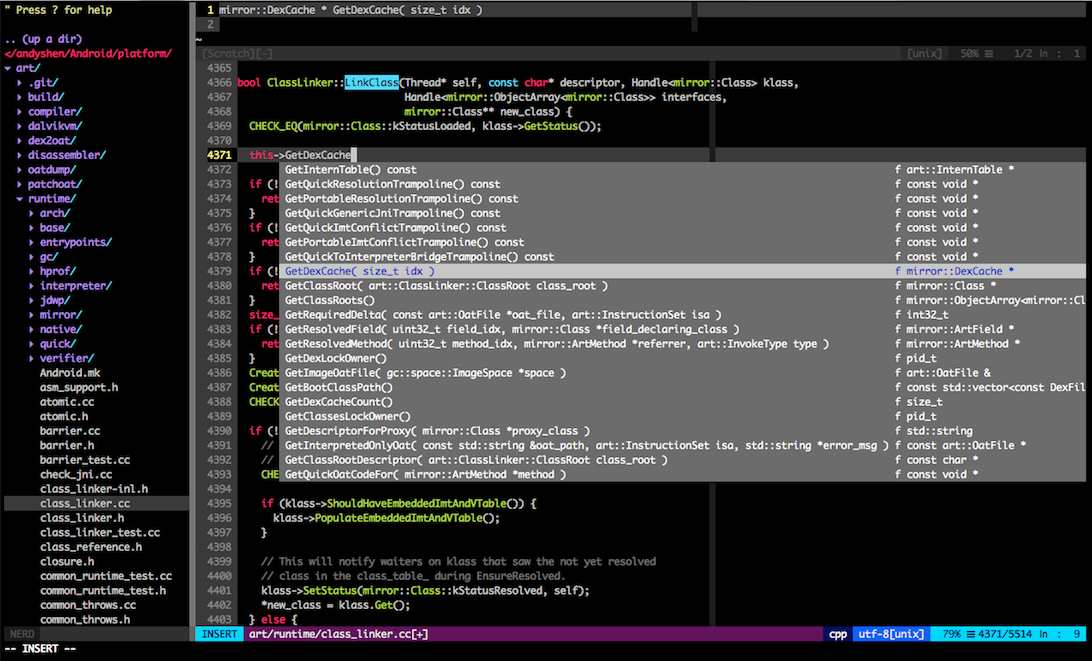The width and height of the screenshot is (1092, 661).
Task: Click the Press ? for help hint
Action: pos(58,10)
